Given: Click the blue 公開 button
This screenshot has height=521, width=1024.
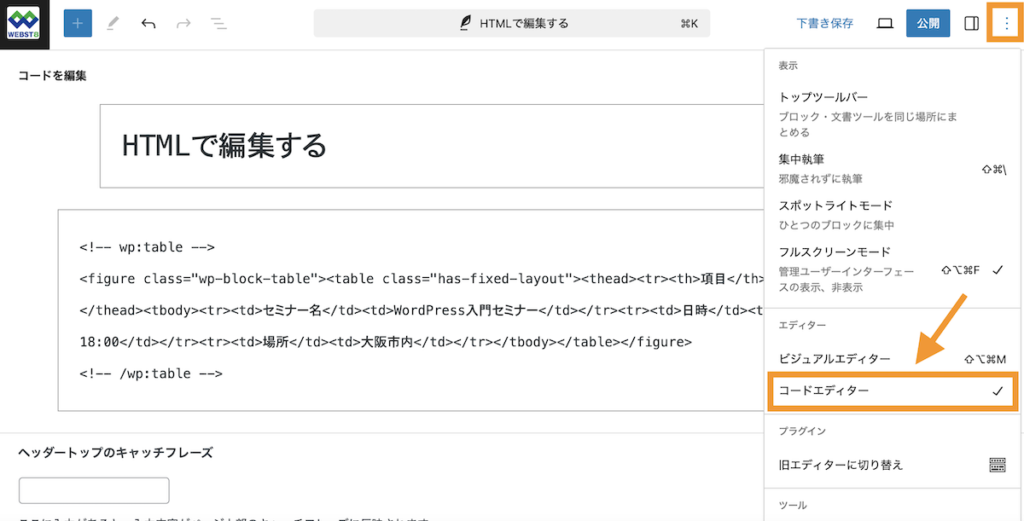Looking at the screenshot, I should click(x=928, y=24).
